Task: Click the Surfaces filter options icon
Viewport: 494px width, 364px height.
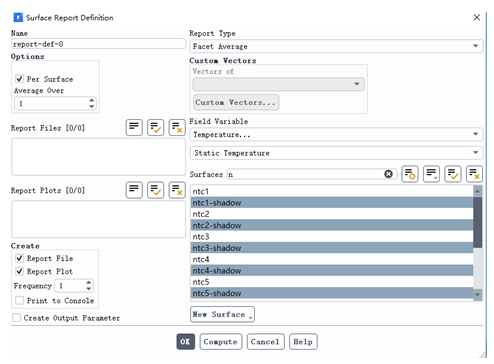Action: click(x=410, y=174)
